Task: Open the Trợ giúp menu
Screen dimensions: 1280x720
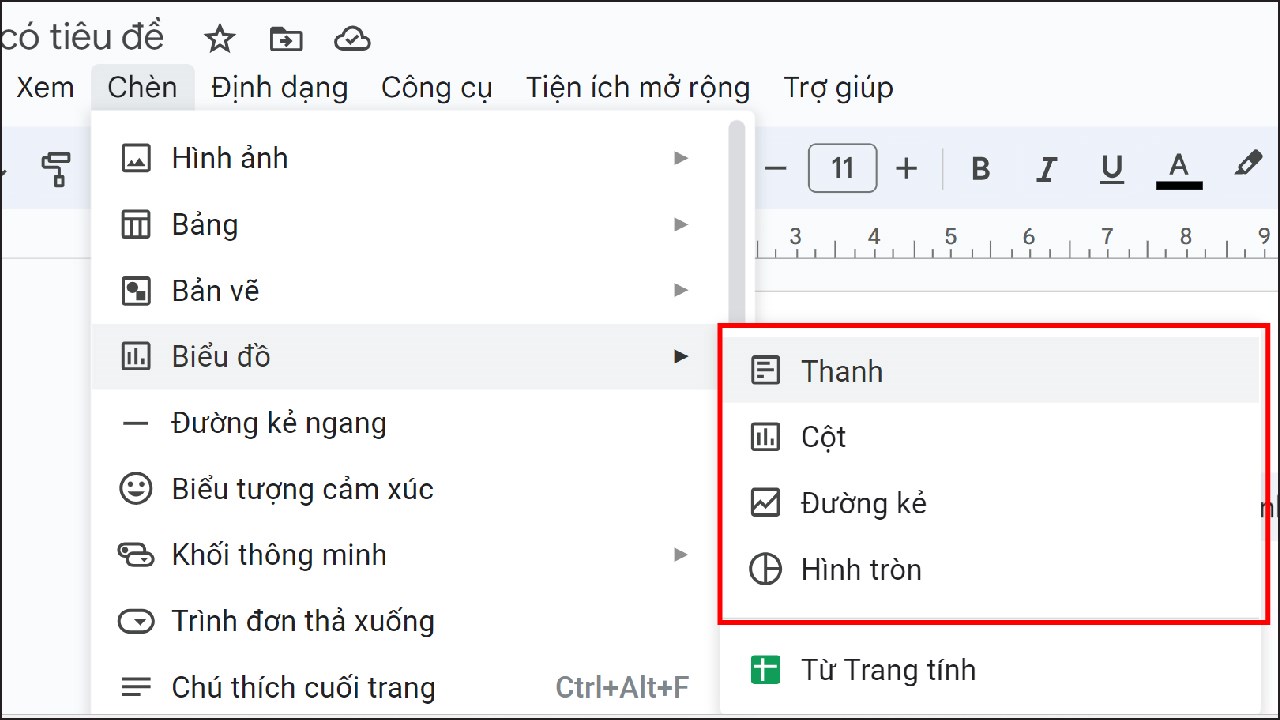Action: [x=838, y=87]
